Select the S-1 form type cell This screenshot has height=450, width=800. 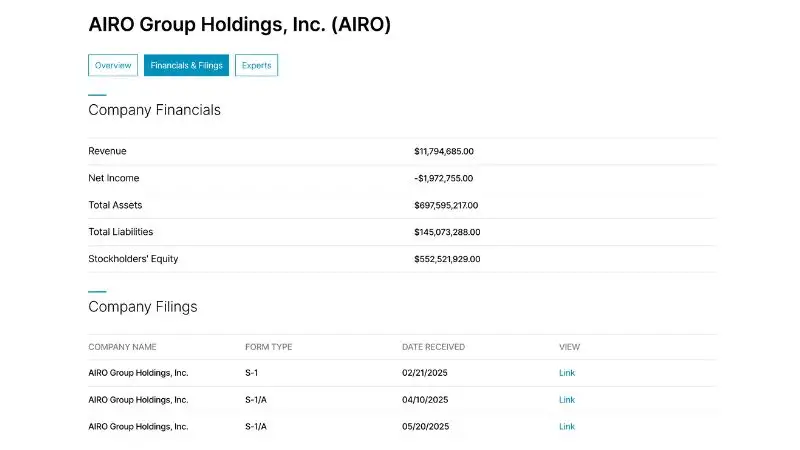(x=252, y=373)
